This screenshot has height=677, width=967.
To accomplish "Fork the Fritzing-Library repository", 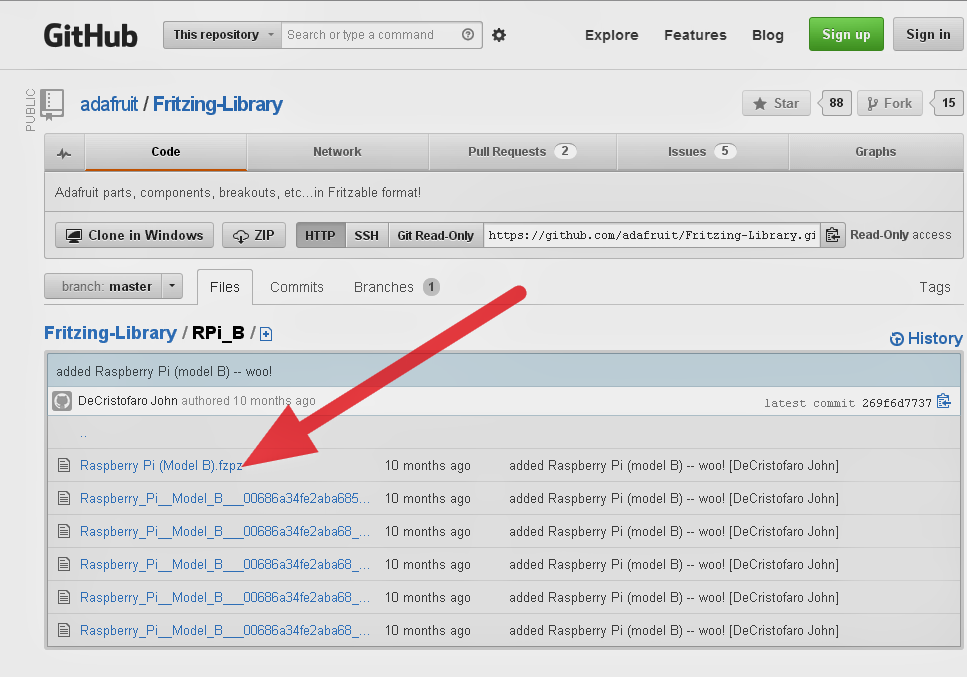I will [890, 104].
